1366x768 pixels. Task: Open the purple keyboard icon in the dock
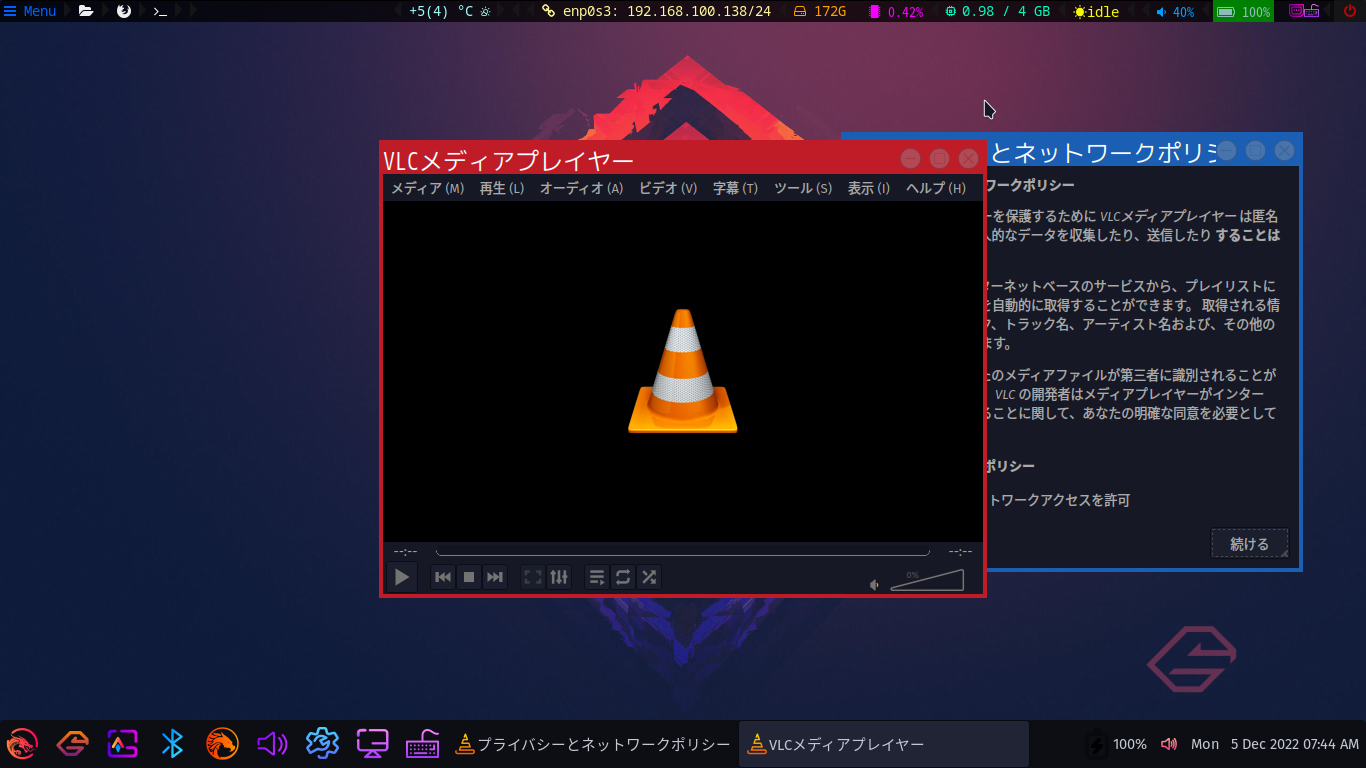coord(422,744)
